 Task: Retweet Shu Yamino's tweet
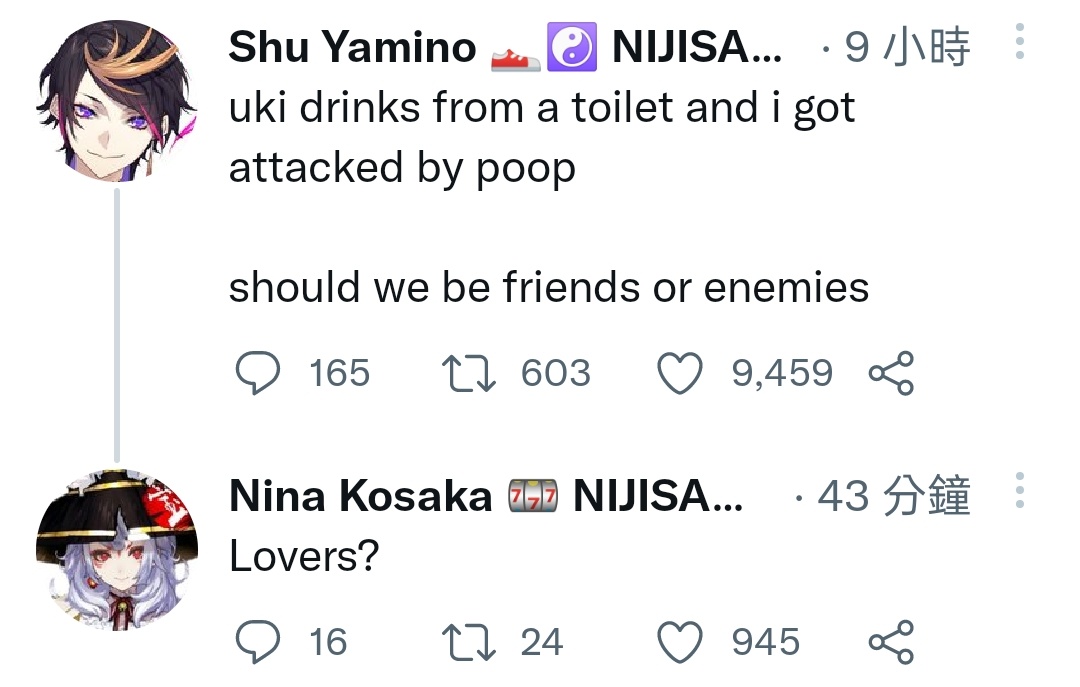click(467, 373)
